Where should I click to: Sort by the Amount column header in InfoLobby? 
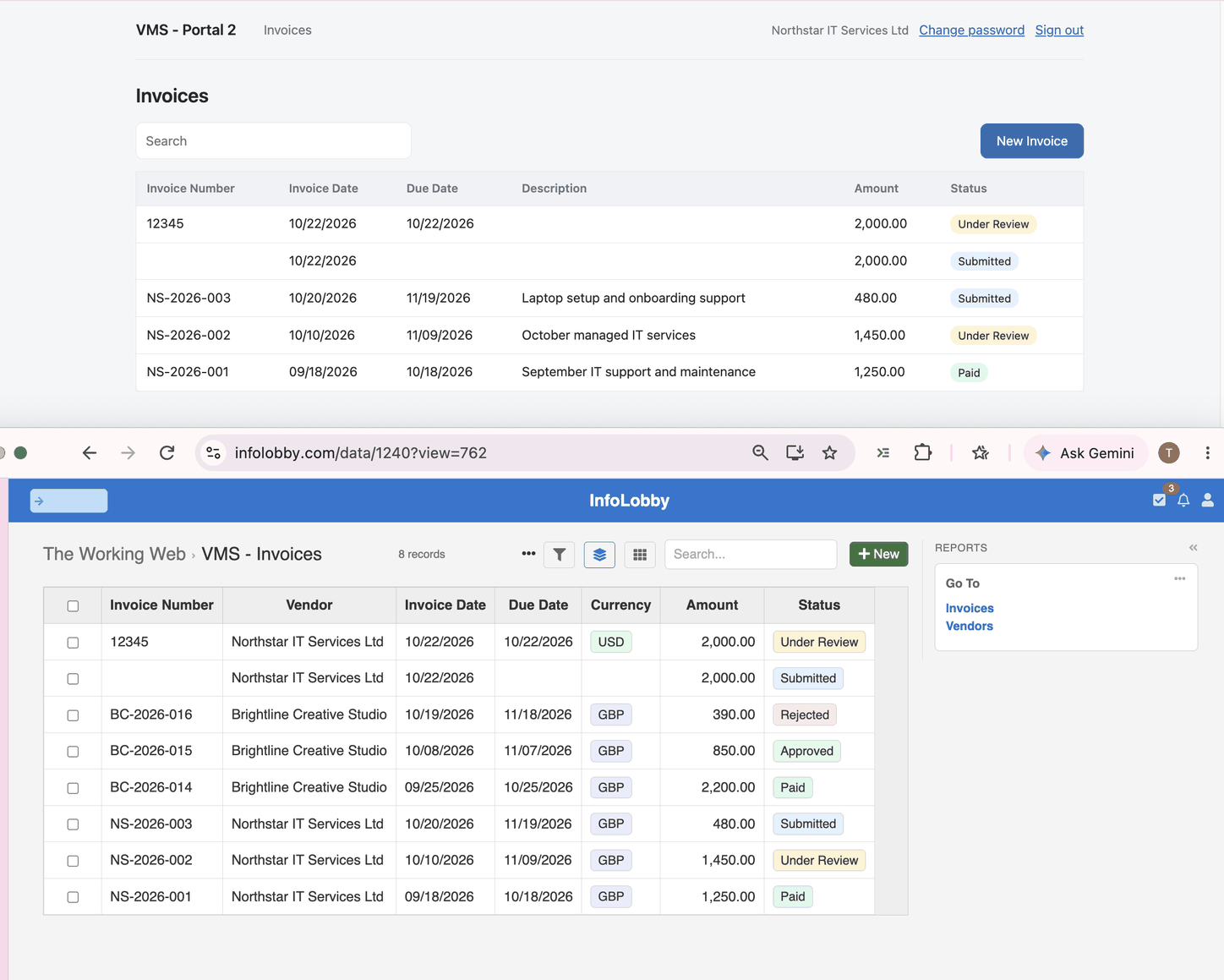[x=712, y=605]
